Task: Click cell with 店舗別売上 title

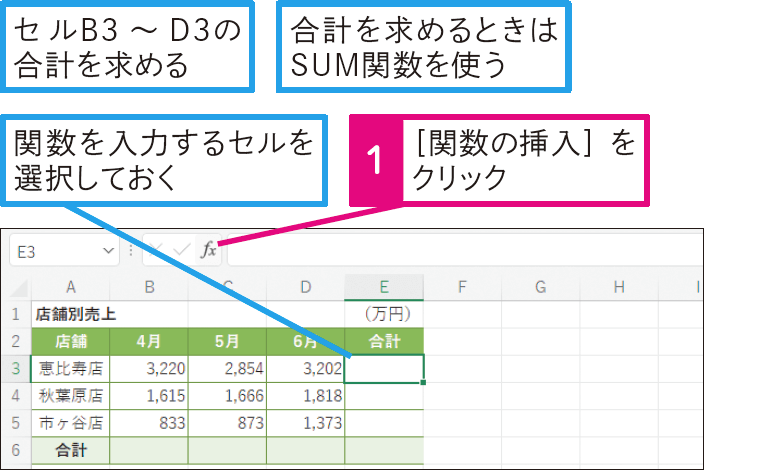Action: [x=70, y=314]
